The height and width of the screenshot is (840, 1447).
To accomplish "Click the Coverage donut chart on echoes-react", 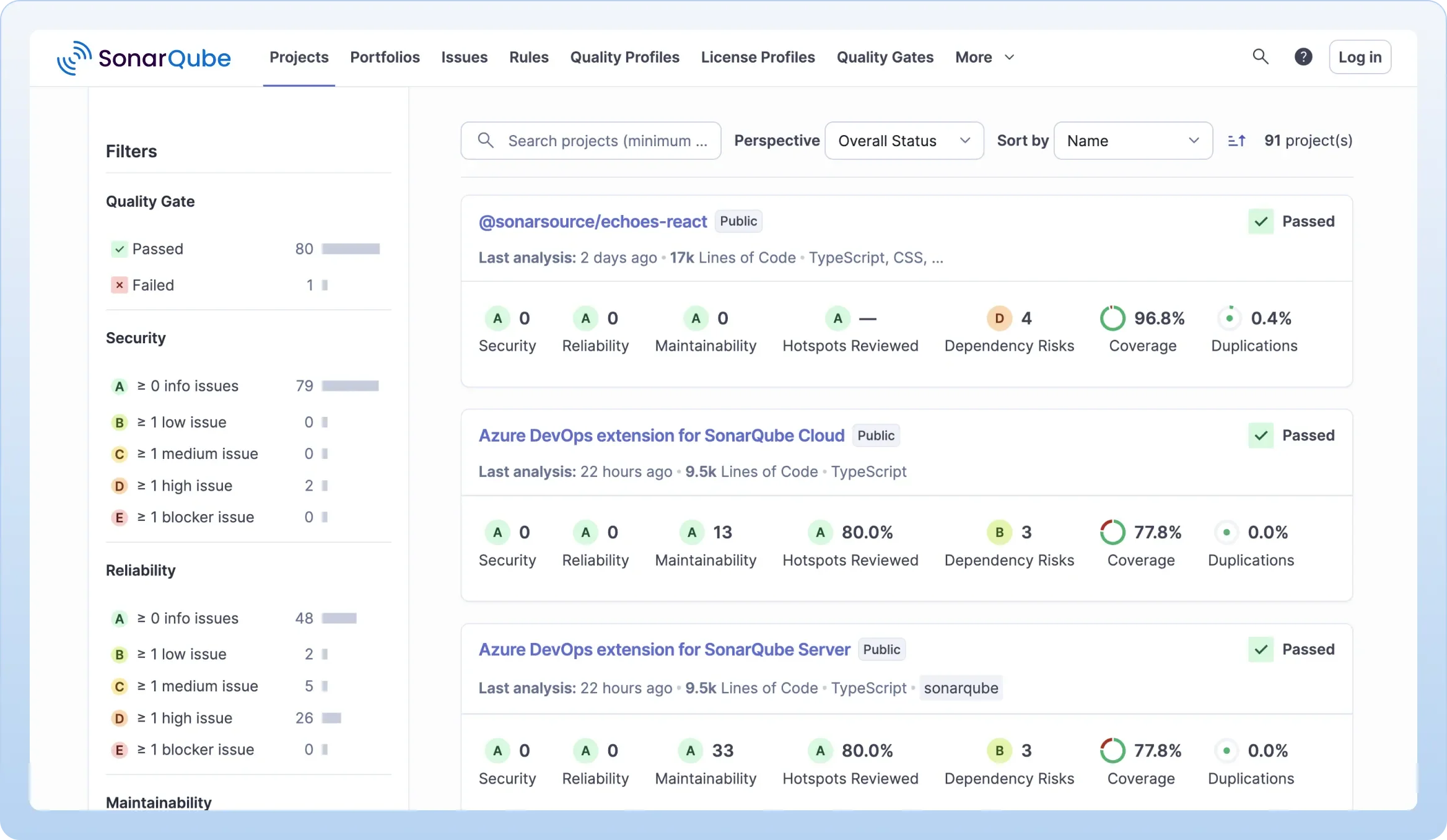I will coord(1113,317).
